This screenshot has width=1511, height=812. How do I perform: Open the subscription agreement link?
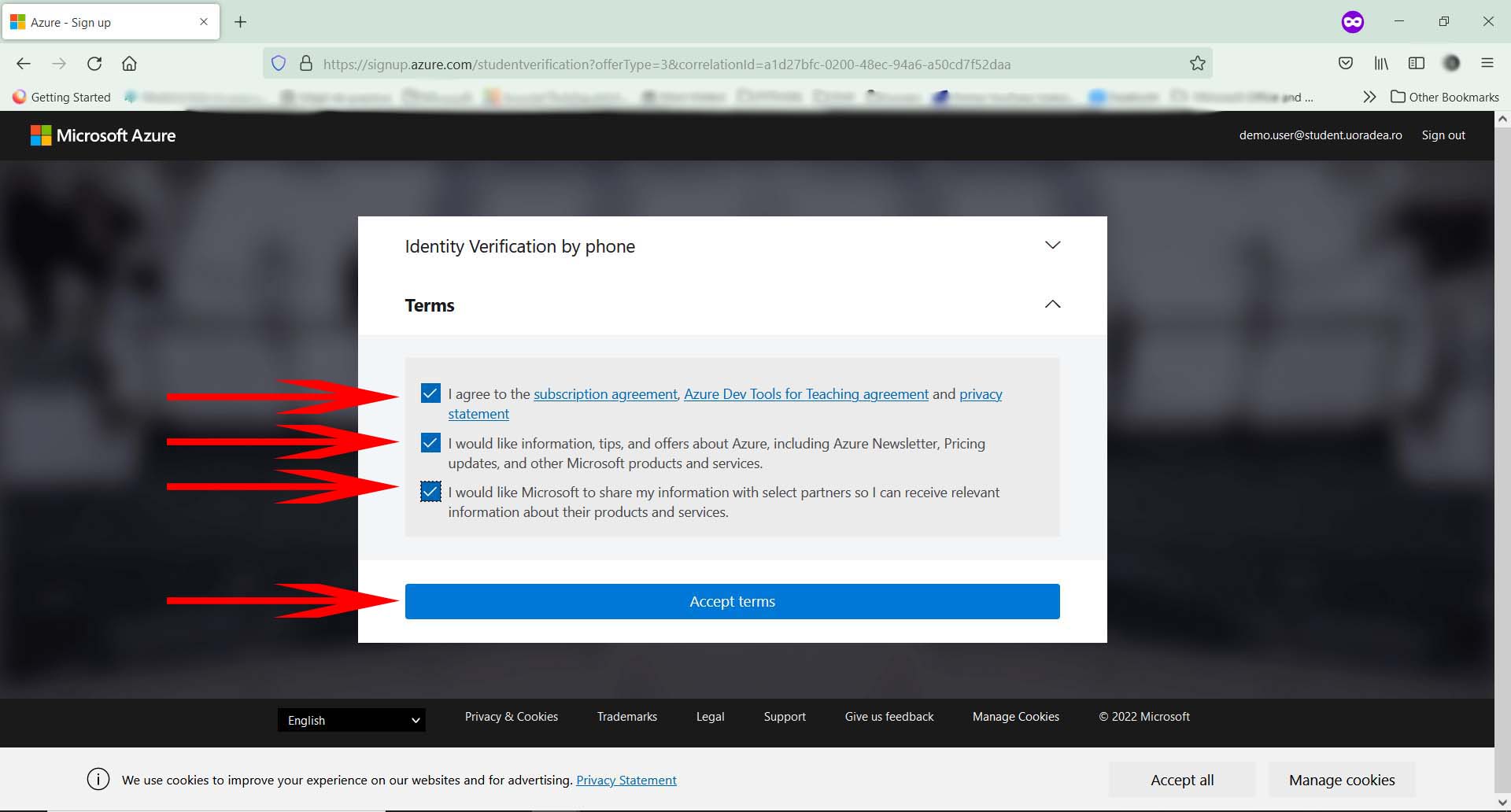click(605, 394)
